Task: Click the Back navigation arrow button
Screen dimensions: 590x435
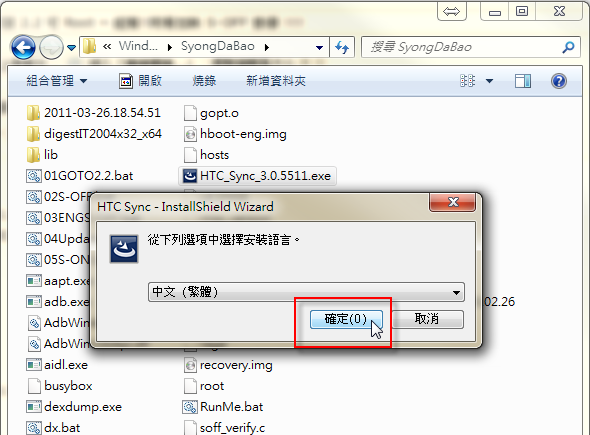Action: click(23, 47)
